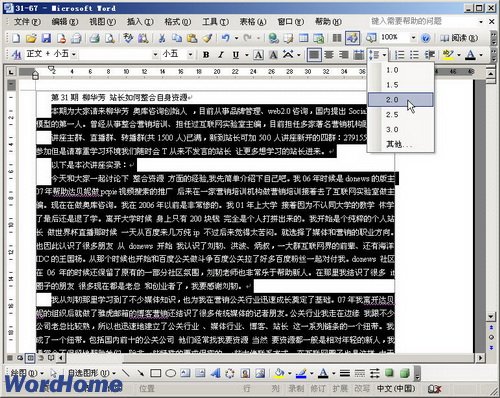
Task: Select 1.5 line spacing
Action: [401, 85]
